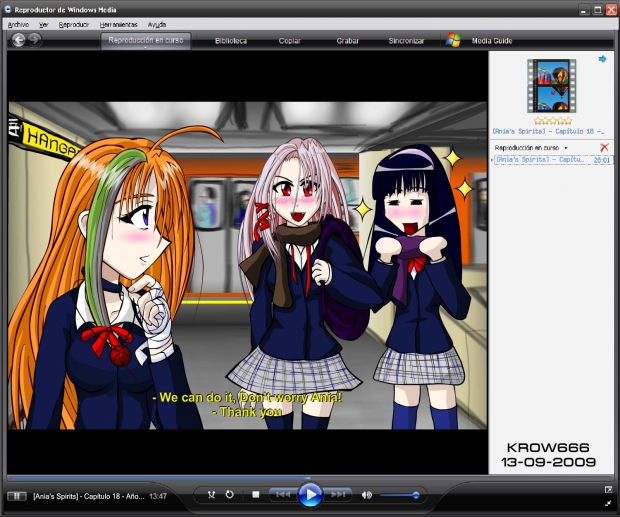Open the Ayuda menu
The width and height of the screenshot is (620, 517).
[157, 25]
